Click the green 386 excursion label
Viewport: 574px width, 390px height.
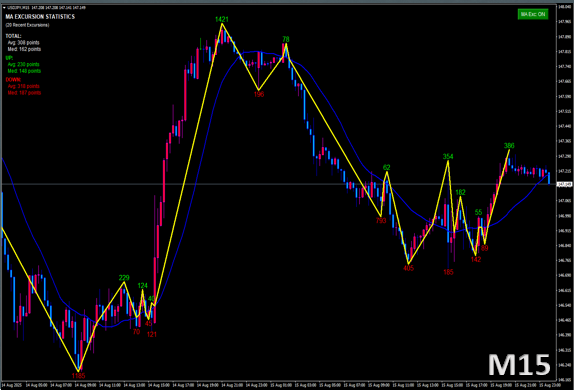[509, 146]
